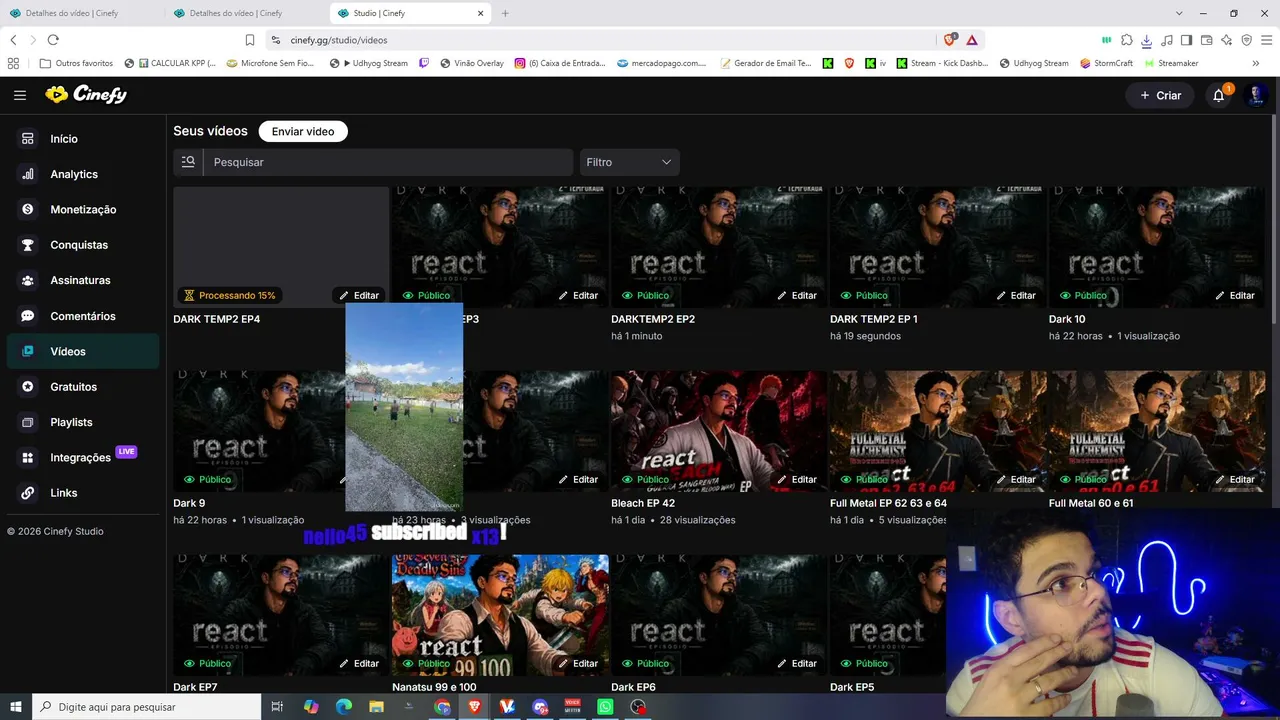
Task: Open the Cinefy hamburger menu
Action: tap(20, 95)
